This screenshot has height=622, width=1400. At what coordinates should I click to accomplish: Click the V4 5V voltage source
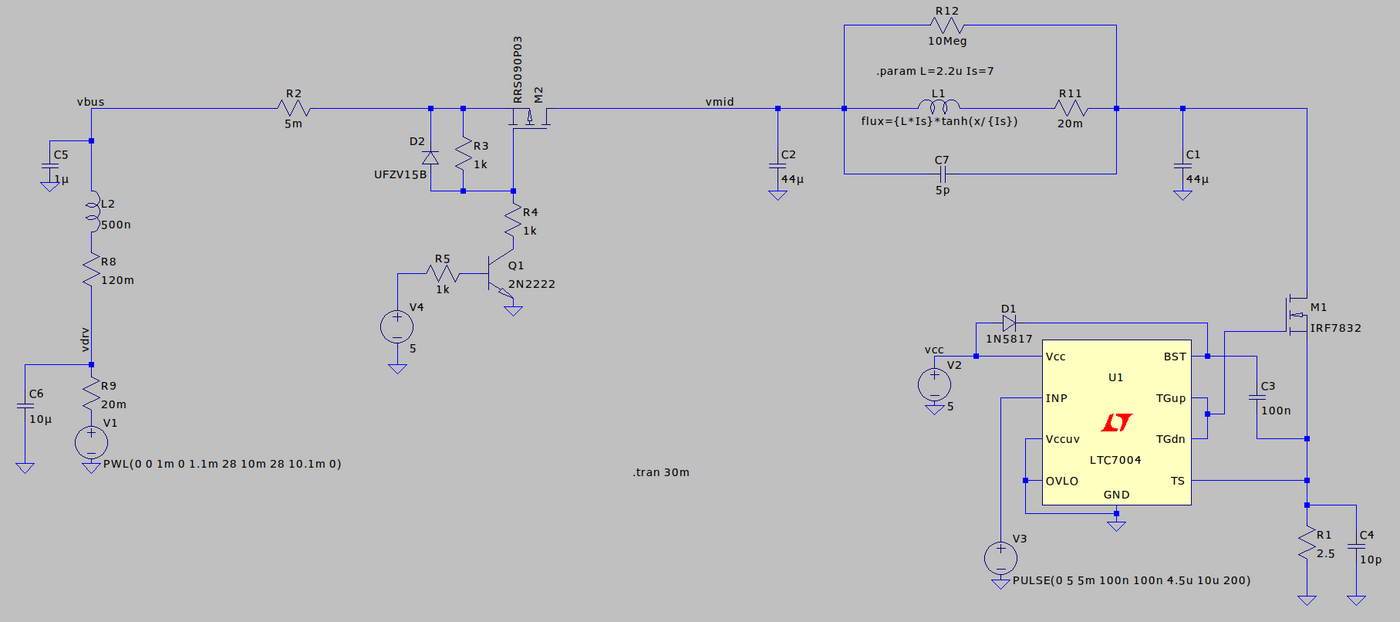[x=397, y=326]
